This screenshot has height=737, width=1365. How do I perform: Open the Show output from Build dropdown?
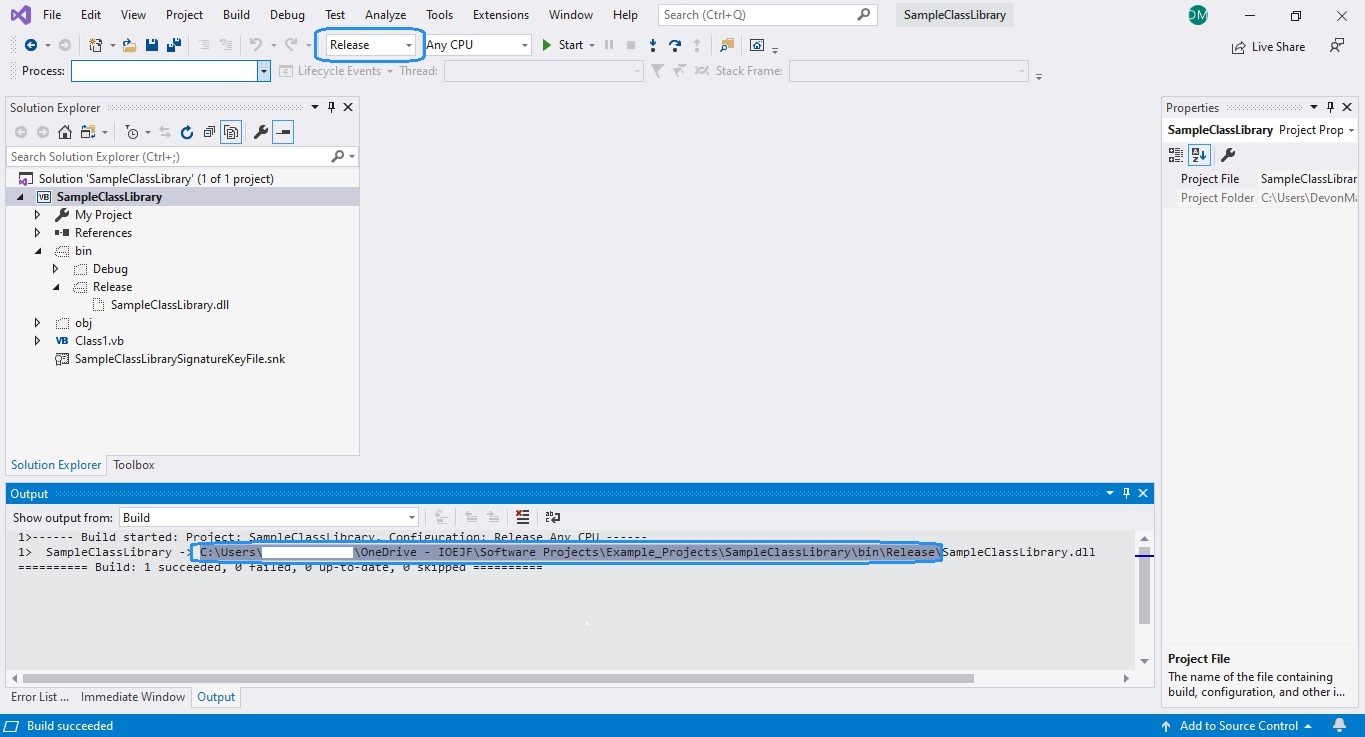pyautogui.click(x=411, y=517)
